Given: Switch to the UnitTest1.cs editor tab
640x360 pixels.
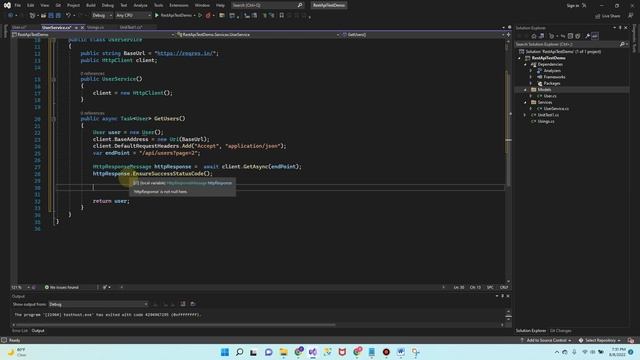Looking at the screenshot, I should tap(131, 27).
